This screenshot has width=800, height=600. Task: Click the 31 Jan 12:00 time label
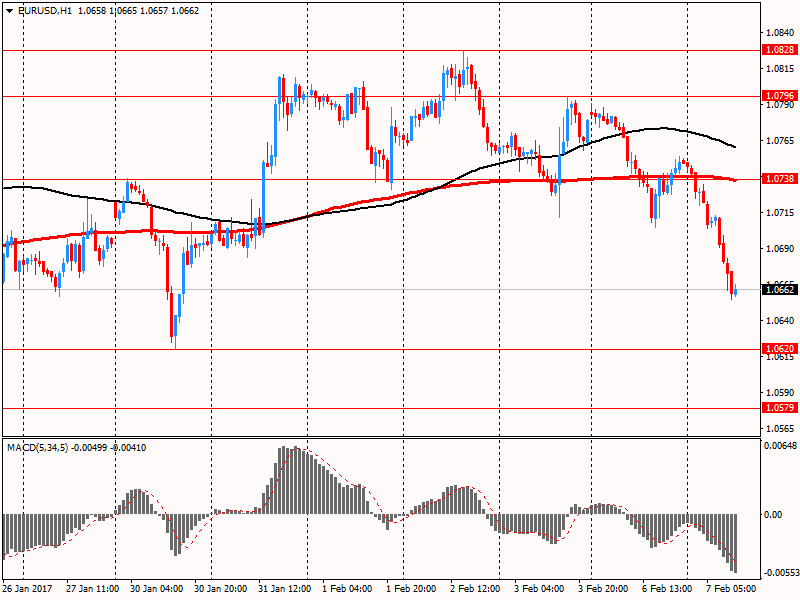click(x=285, y=588)
